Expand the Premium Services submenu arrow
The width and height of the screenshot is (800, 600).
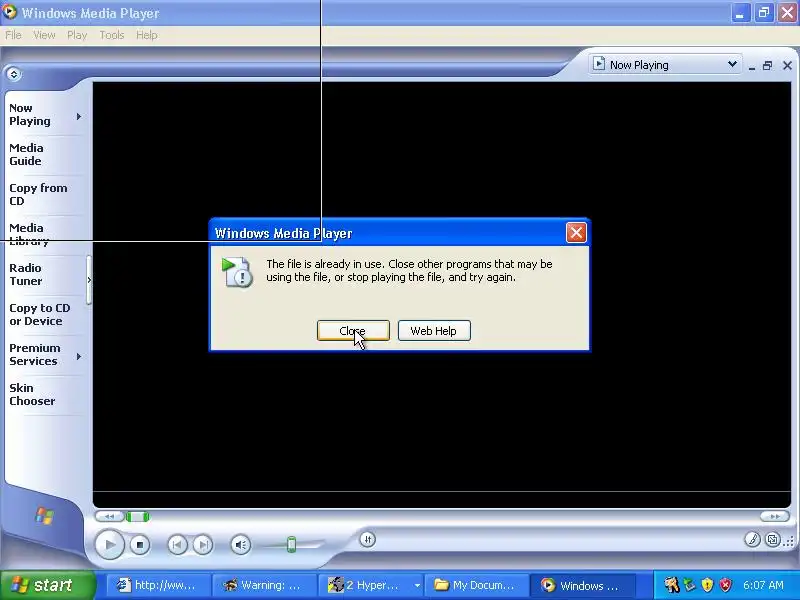tap(79, 356)
